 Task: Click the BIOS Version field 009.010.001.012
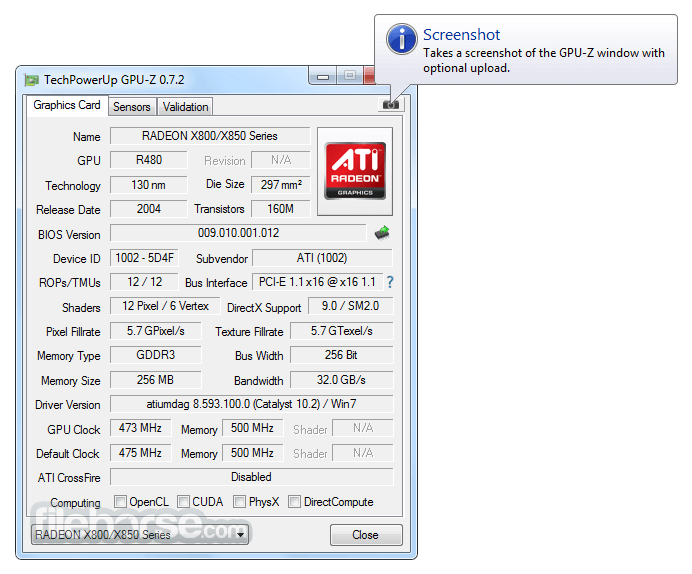coord(238,233)
